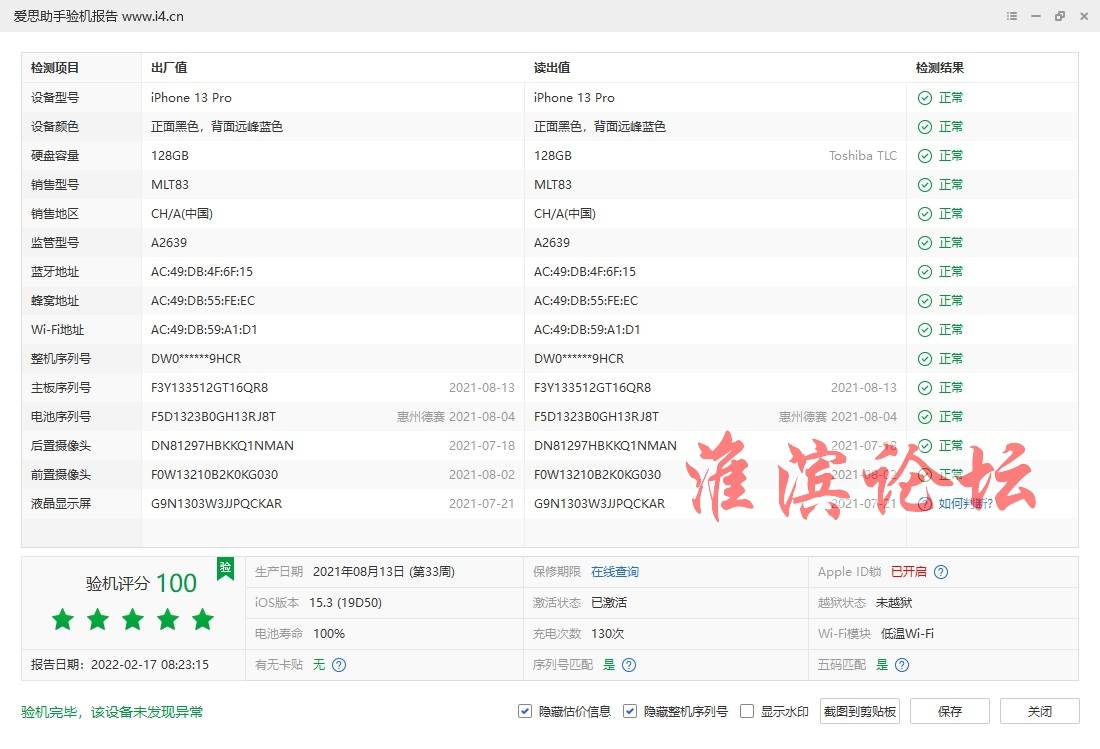The width and height of the screenshot is (1100, 749).
Task: Click the check icon in 主板序列号 row
Action: [x=925, y=387]
